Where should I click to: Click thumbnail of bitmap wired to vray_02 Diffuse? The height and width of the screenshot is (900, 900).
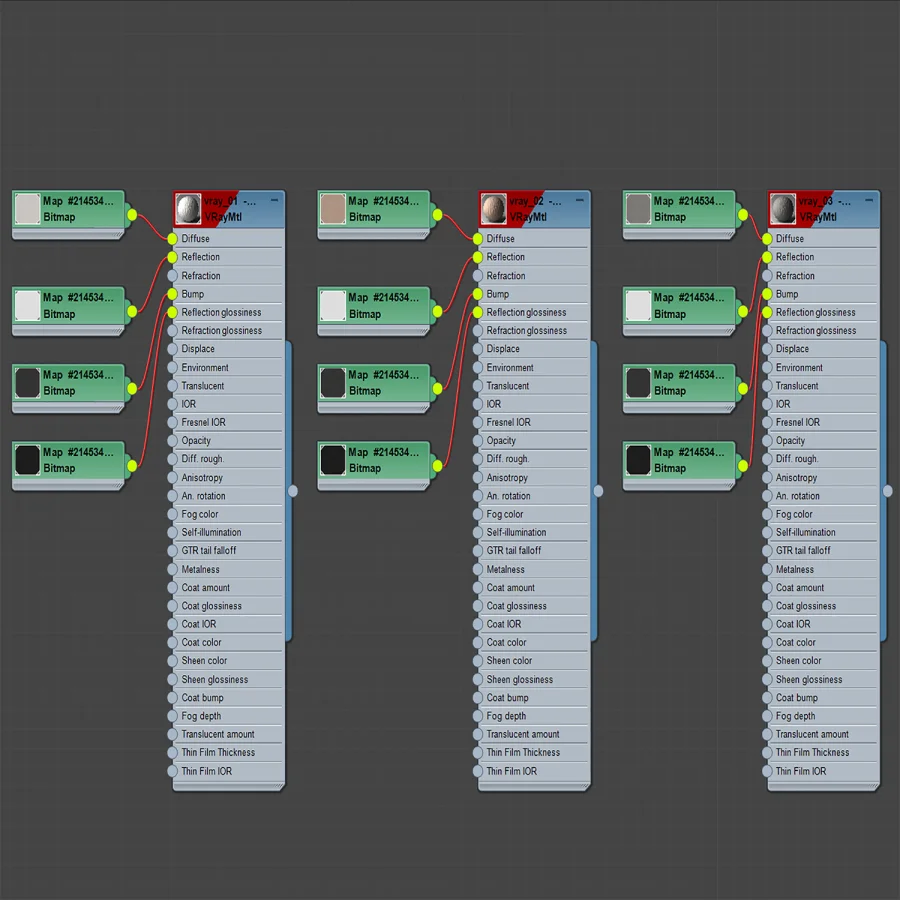click(332, 208)
